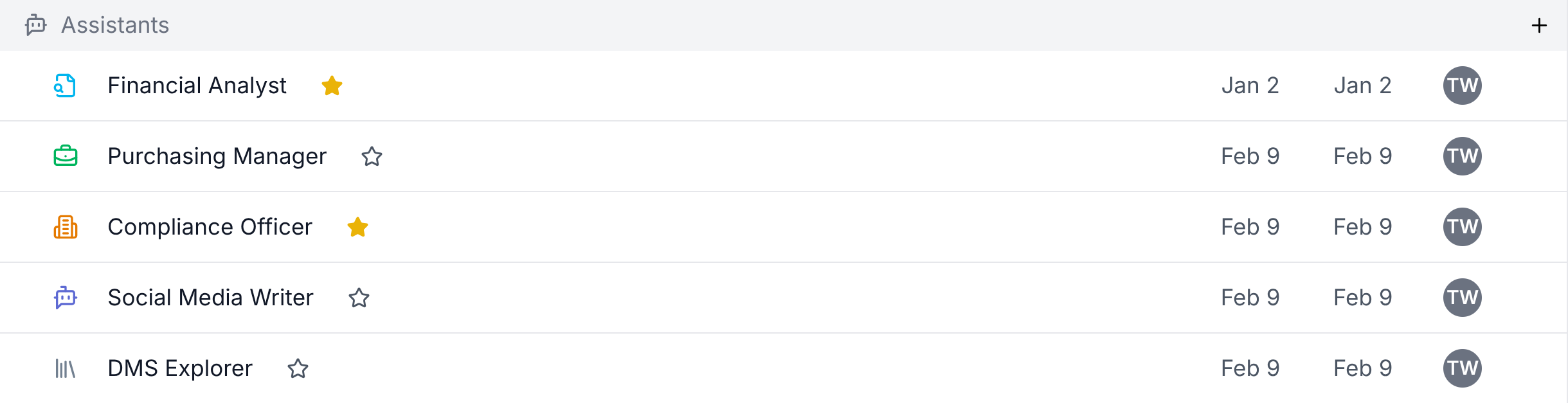Mark DMS Explorer as favorite

(x=298, y=368)
